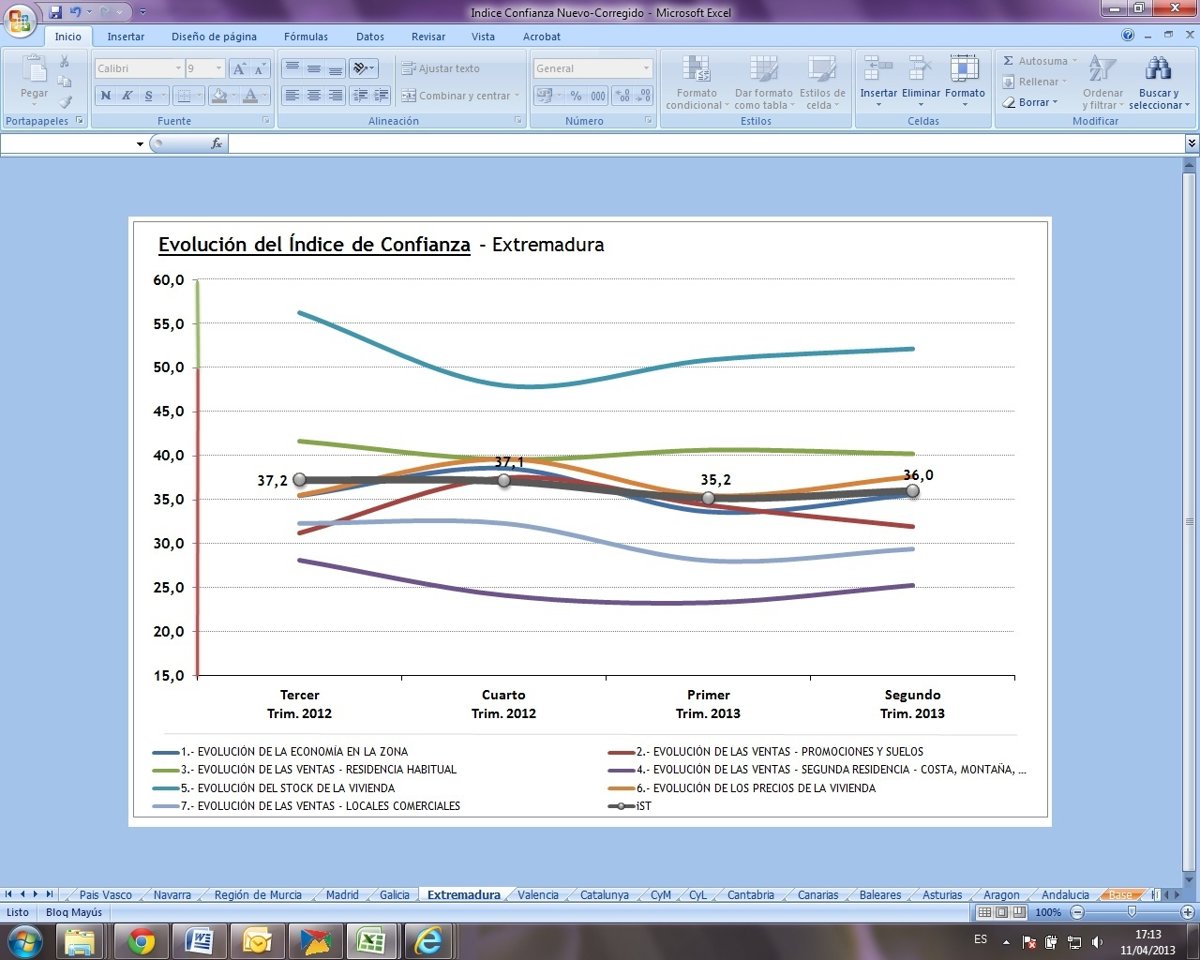Image resolution: width=1200 pixels, height=960 pixels.
Task: Switch to Normal view in status bar
Action: tap(985, 913)
